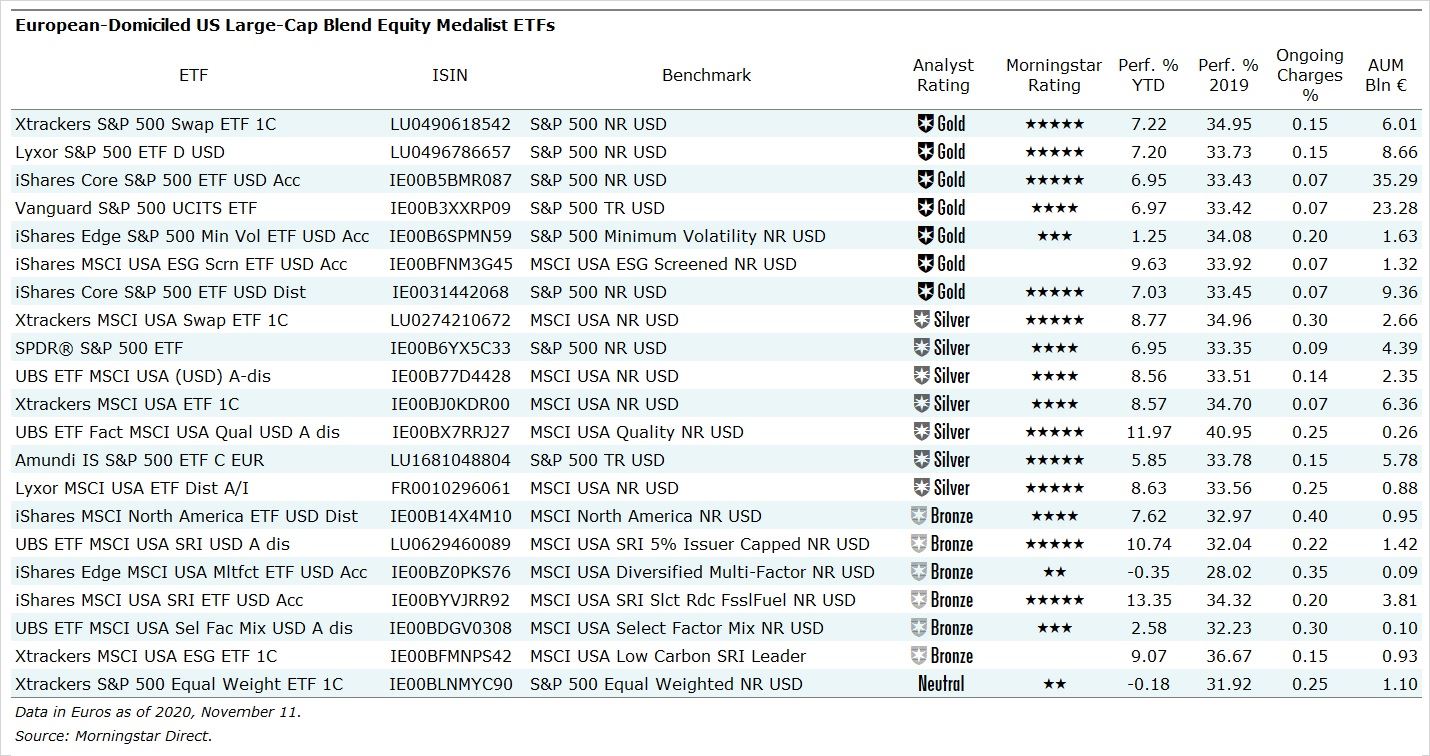This screenshot has height=756, width=1430.
Task: Click Silver badge in Amundi IS S&P 500 row
Action: [941, 460]
